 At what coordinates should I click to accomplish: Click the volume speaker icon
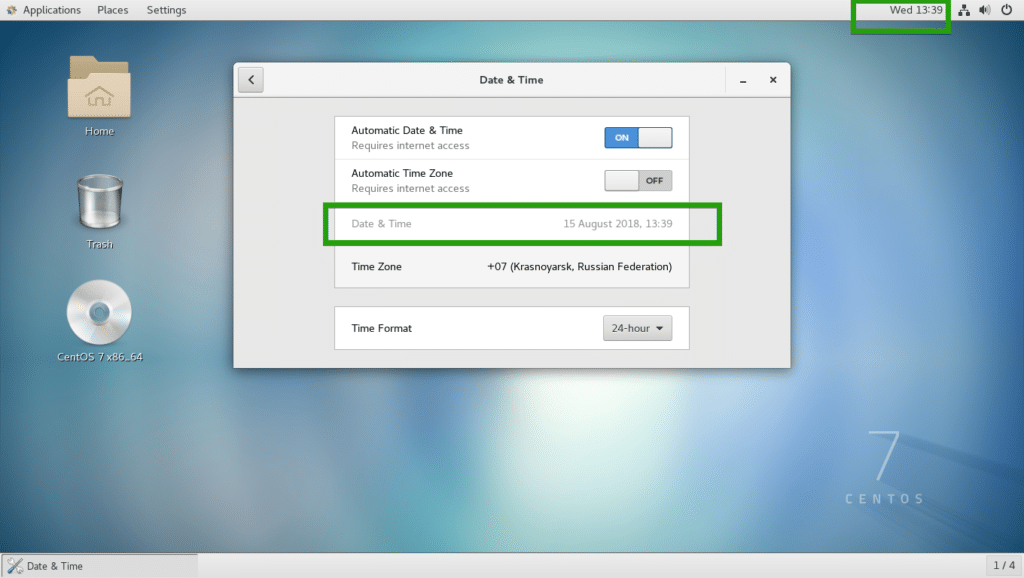pos(985,10)
